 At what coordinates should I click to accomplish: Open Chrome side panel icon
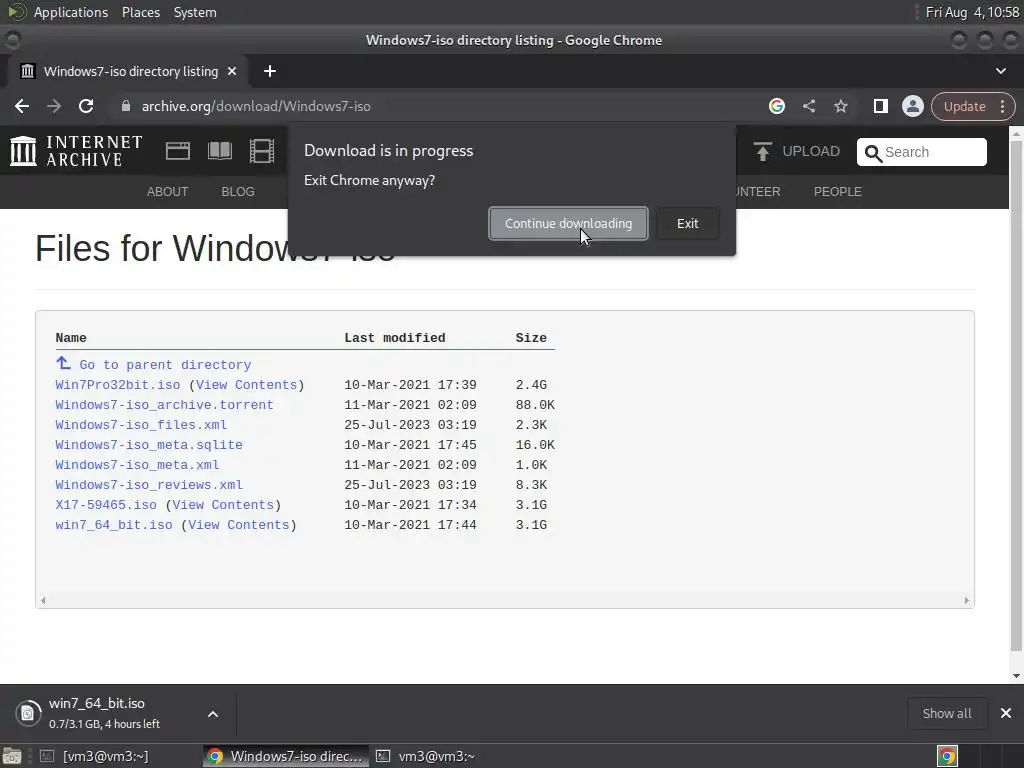(x=880, y=106)
